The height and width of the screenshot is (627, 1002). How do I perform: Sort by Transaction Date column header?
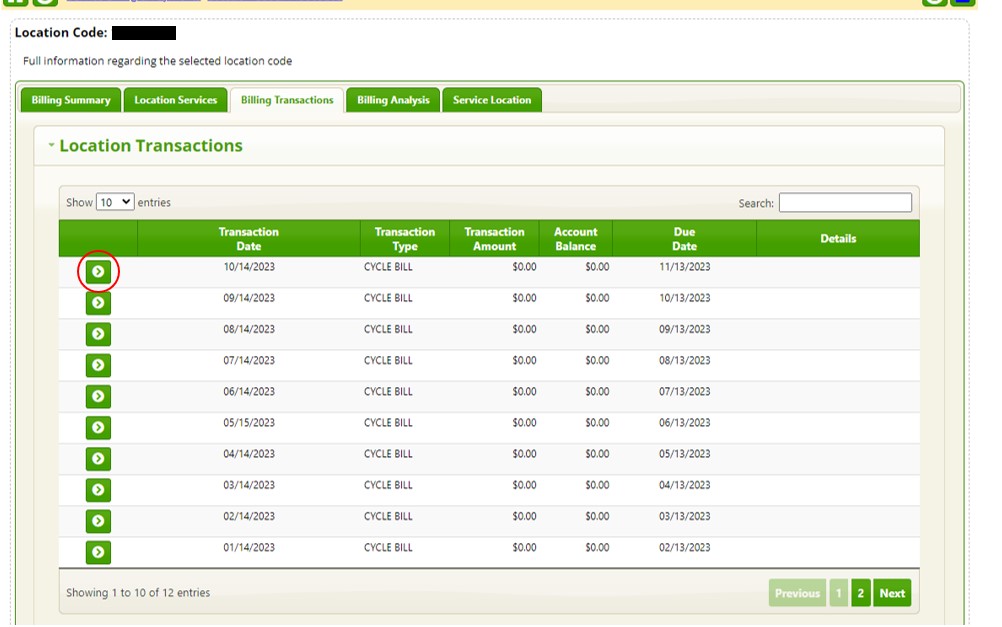tap(249, 238)
